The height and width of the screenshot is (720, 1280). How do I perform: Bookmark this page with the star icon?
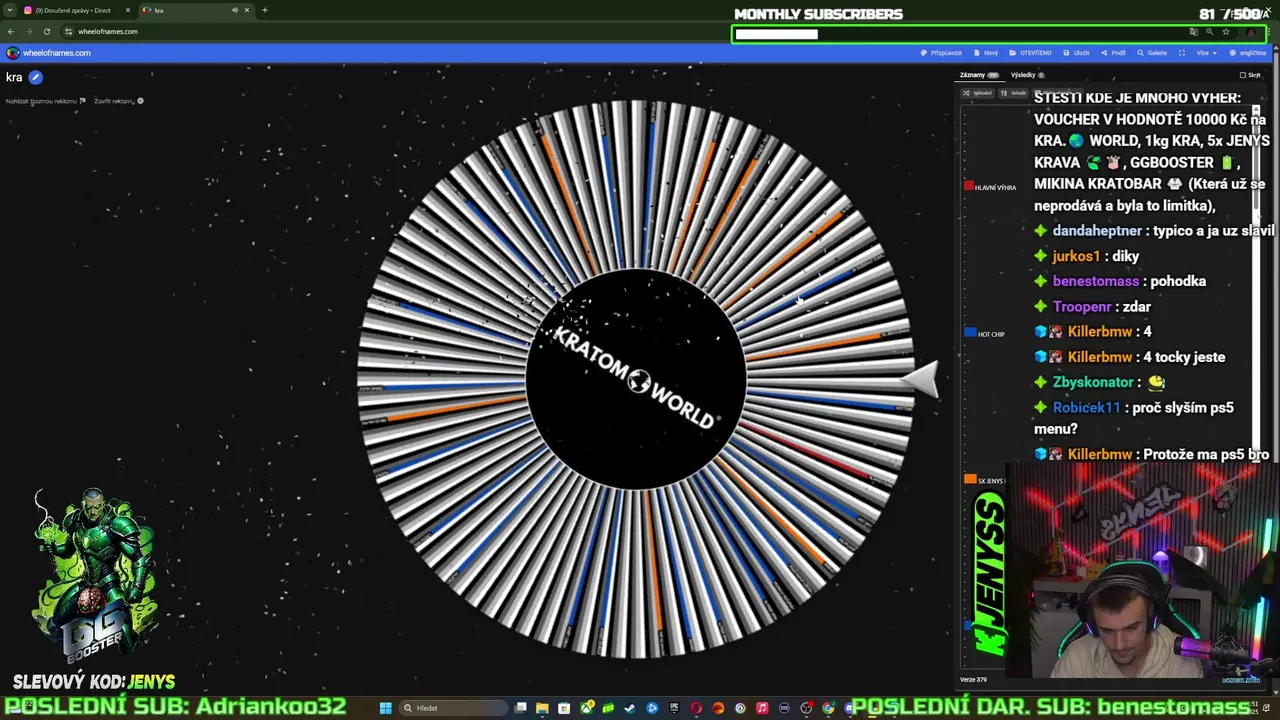pos(1226,32)
